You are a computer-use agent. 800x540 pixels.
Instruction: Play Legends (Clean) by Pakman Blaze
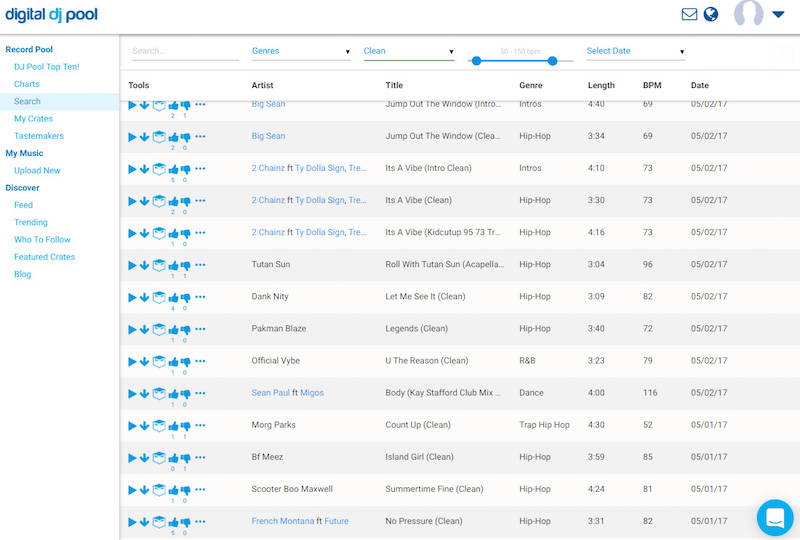[x=132, y=330]
